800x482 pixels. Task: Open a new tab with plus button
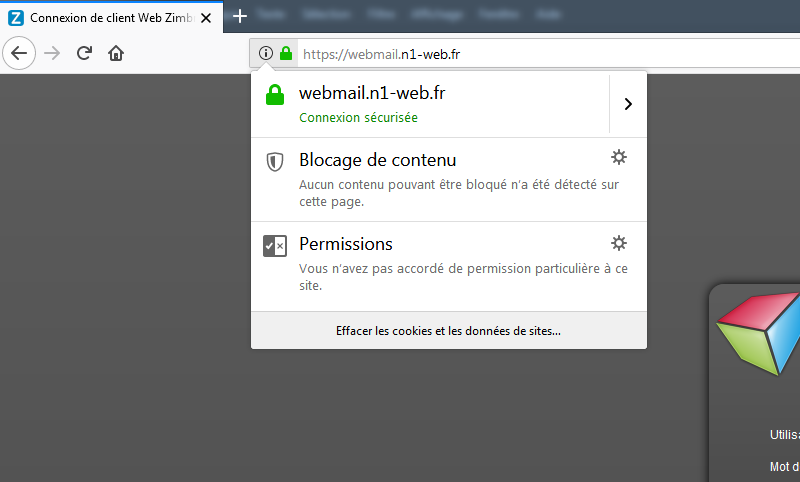click(x=240, y=17)
